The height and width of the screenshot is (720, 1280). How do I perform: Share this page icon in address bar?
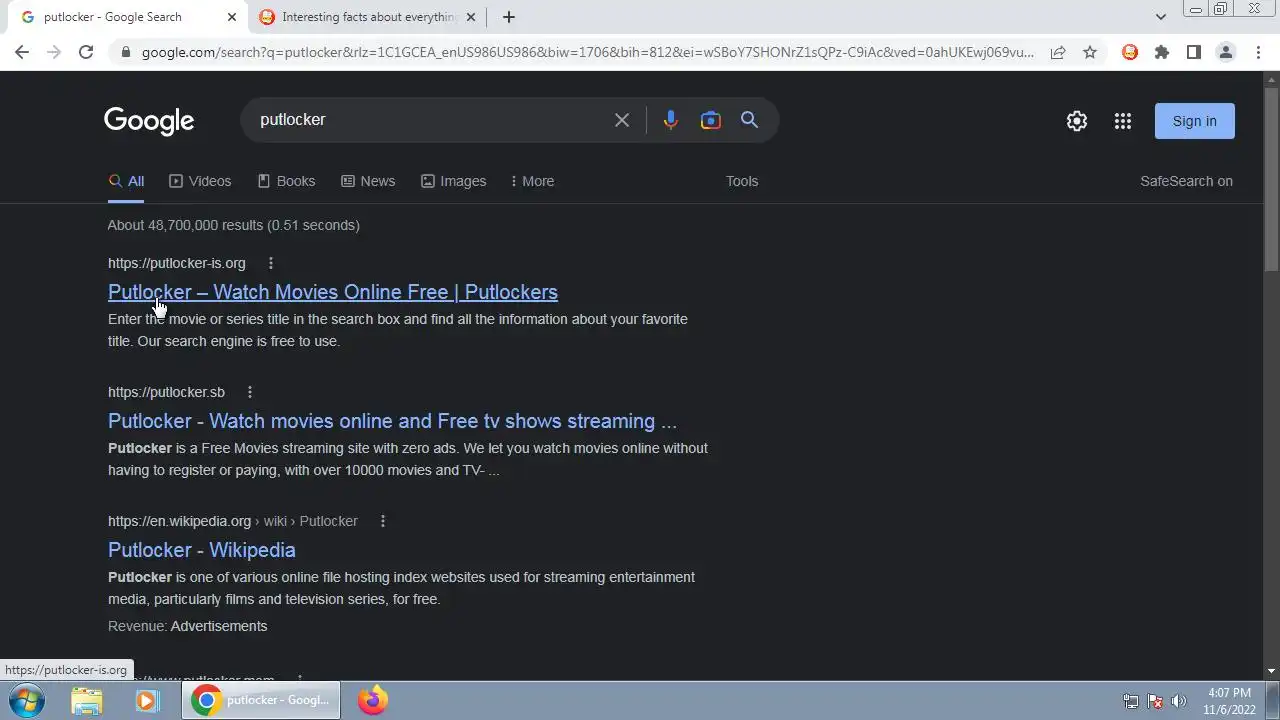coord(1058,52)
